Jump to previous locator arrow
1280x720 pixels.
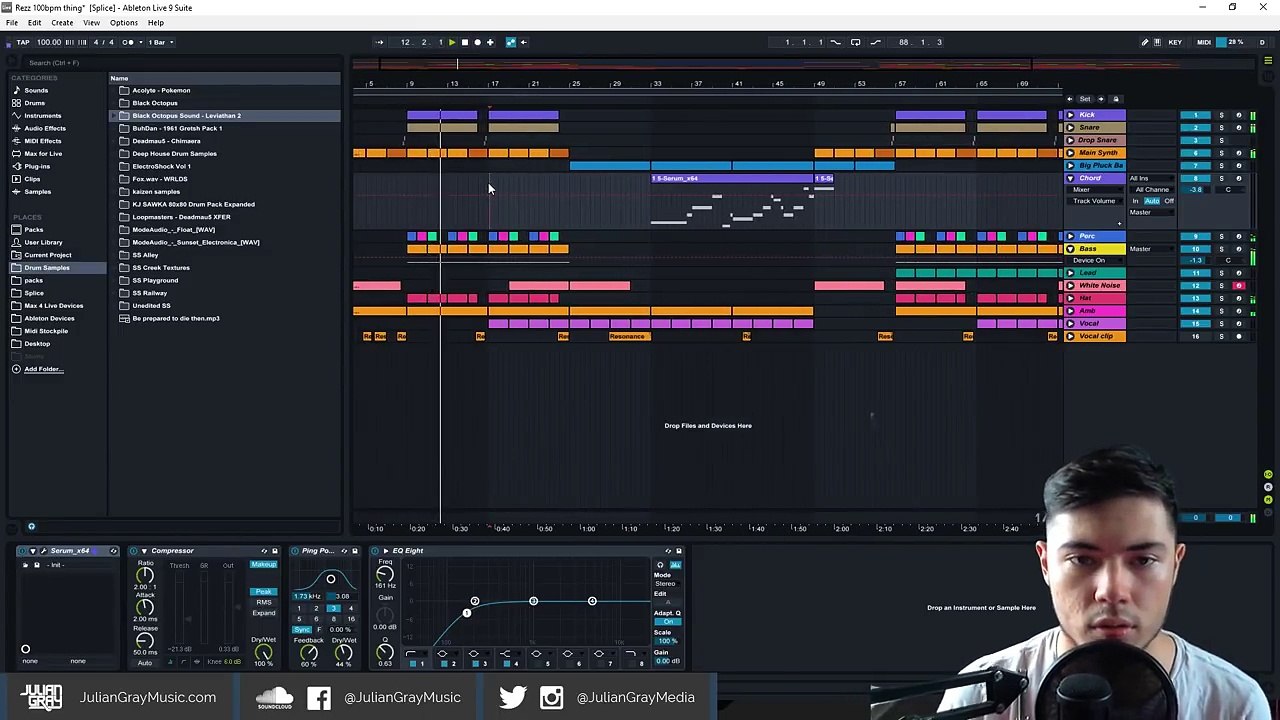(1070, 99)
